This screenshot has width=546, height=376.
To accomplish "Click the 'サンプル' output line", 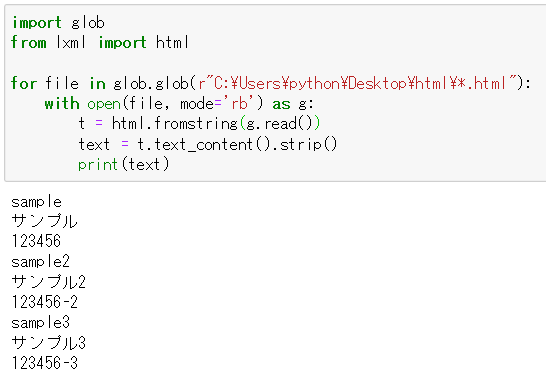I will pos(44,221).
